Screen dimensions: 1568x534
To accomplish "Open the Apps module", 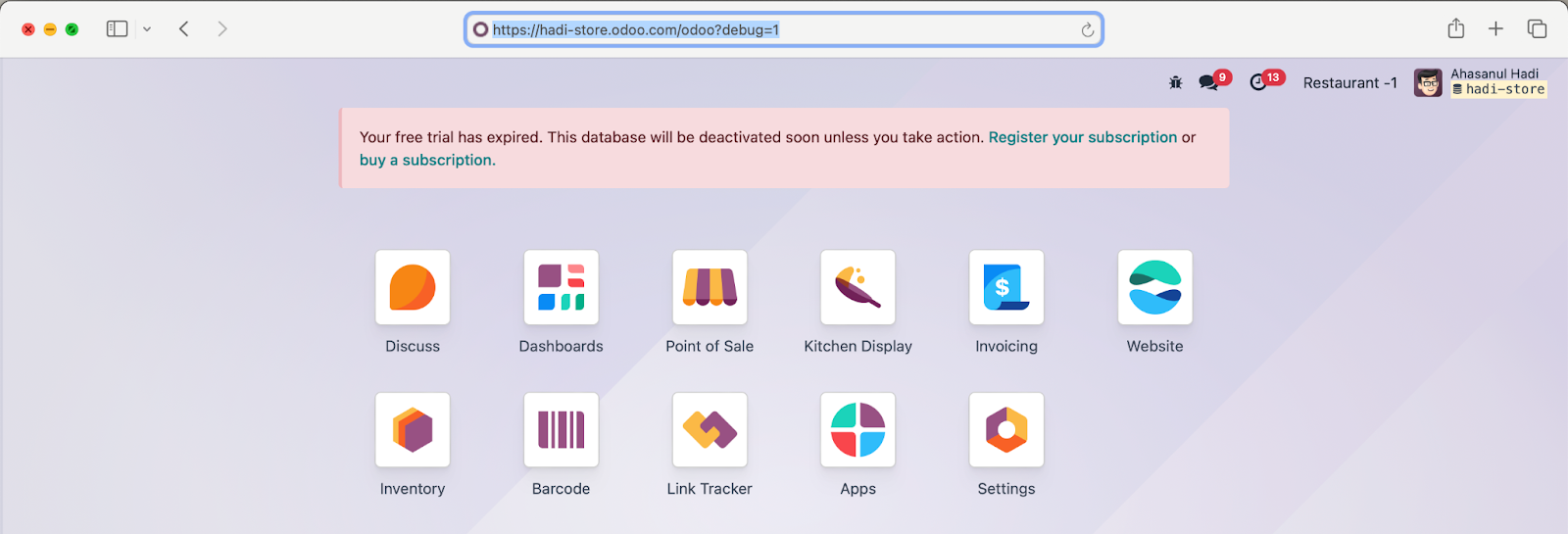I will point(857,430).
